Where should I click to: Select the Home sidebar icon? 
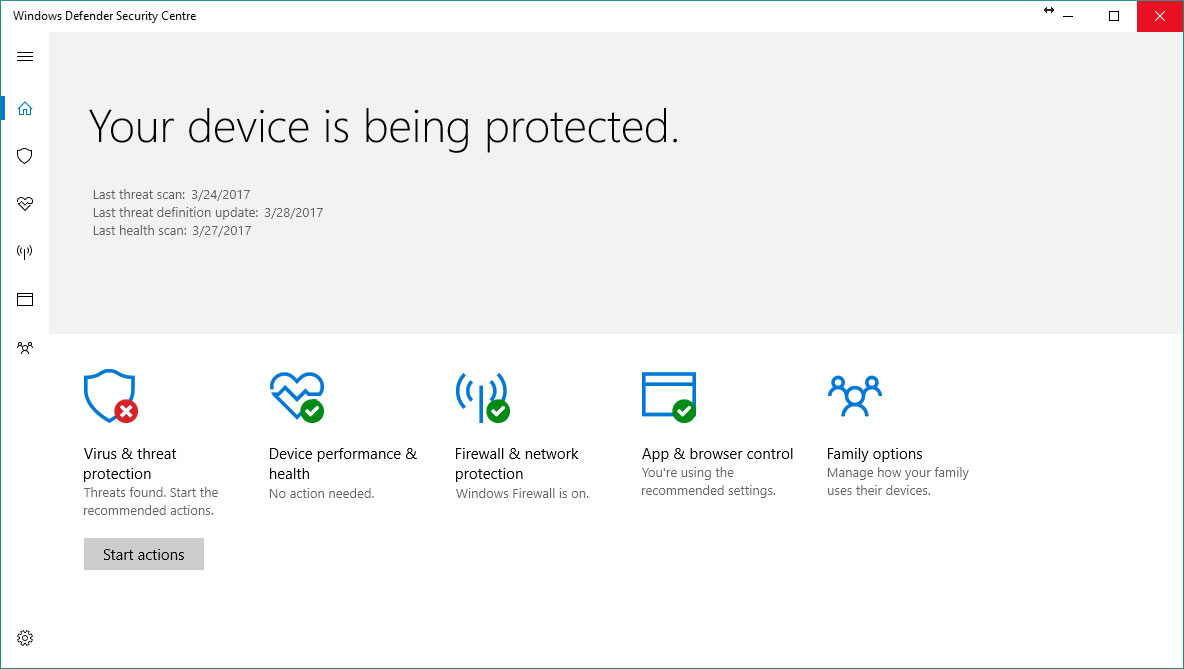[25, 108]
